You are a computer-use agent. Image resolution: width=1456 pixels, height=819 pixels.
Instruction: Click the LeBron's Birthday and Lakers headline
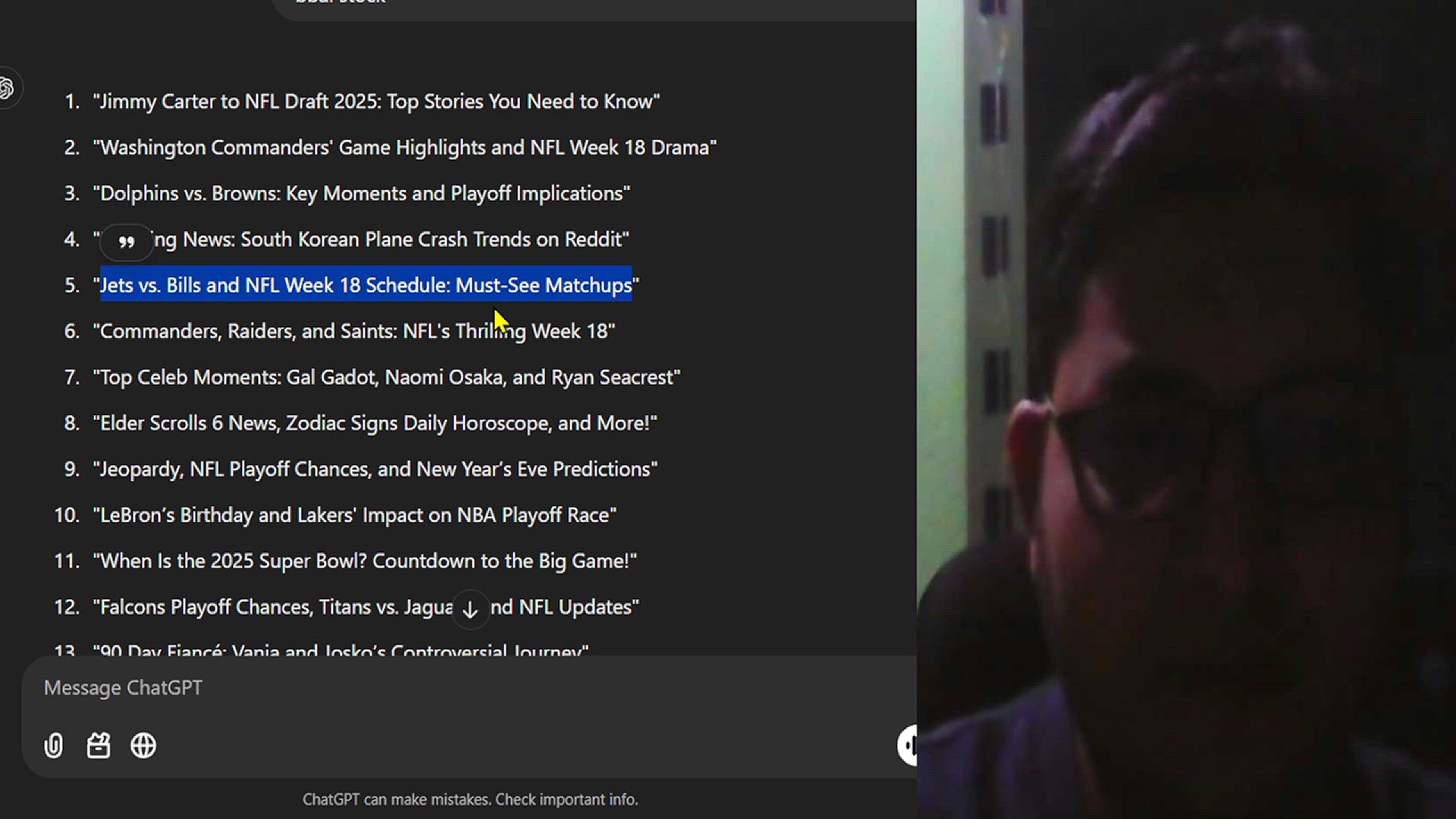(354, 515)
